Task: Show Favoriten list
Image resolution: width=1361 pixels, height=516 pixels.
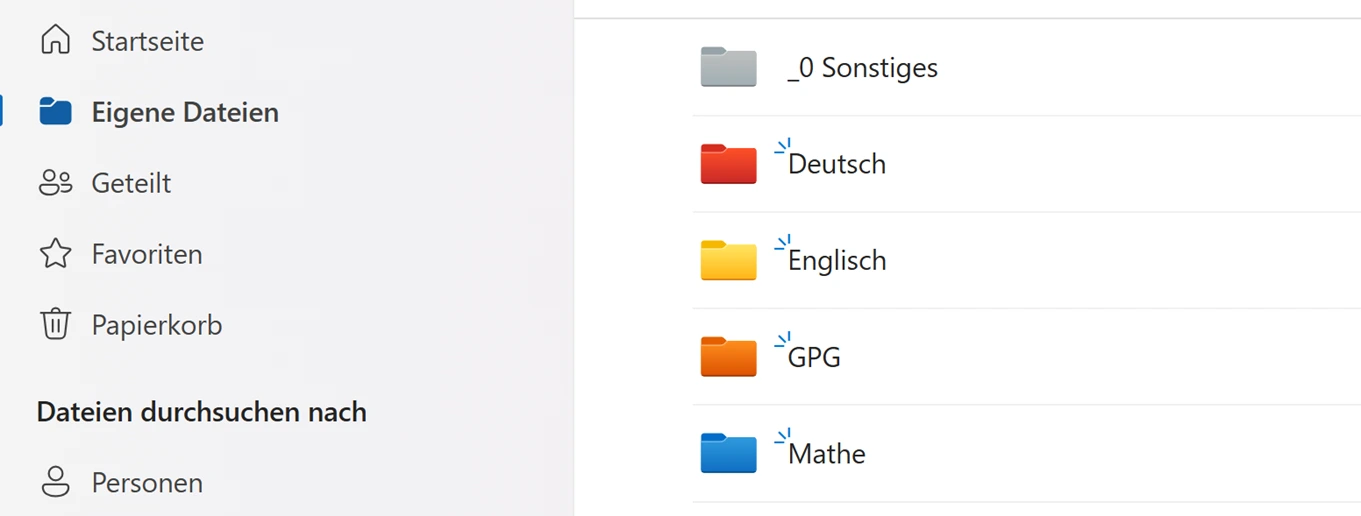Action: point(147,254)
